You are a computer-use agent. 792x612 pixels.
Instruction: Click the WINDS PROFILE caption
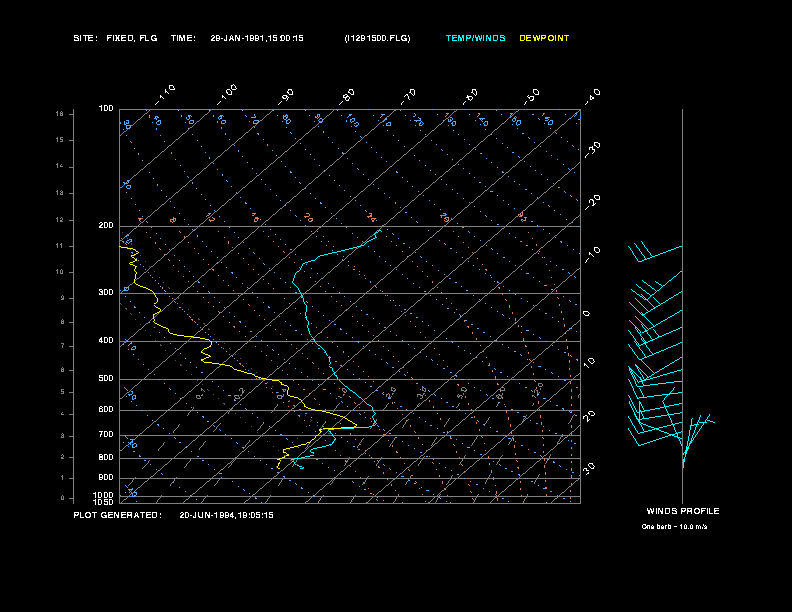click(683, 511)
